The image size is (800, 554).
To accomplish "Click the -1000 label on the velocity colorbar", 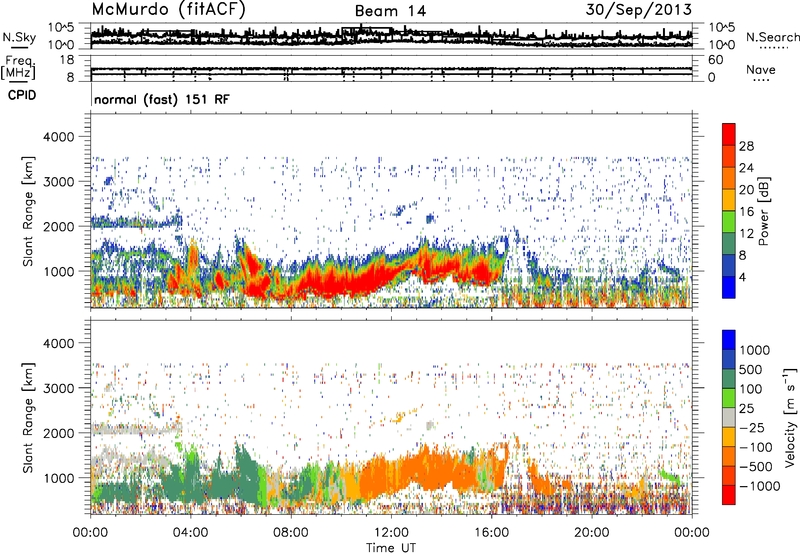I will [x=760, y=486].
